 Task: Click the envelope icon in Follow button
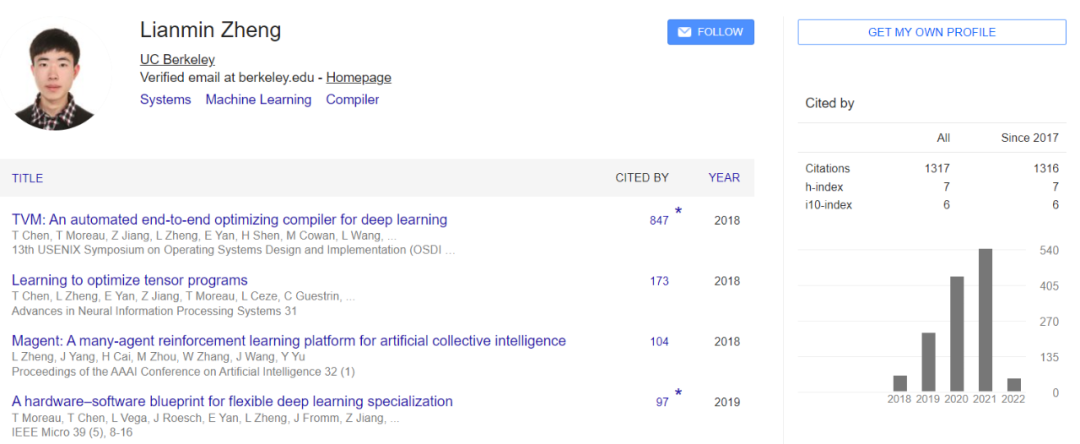click(x=684, y=32)
